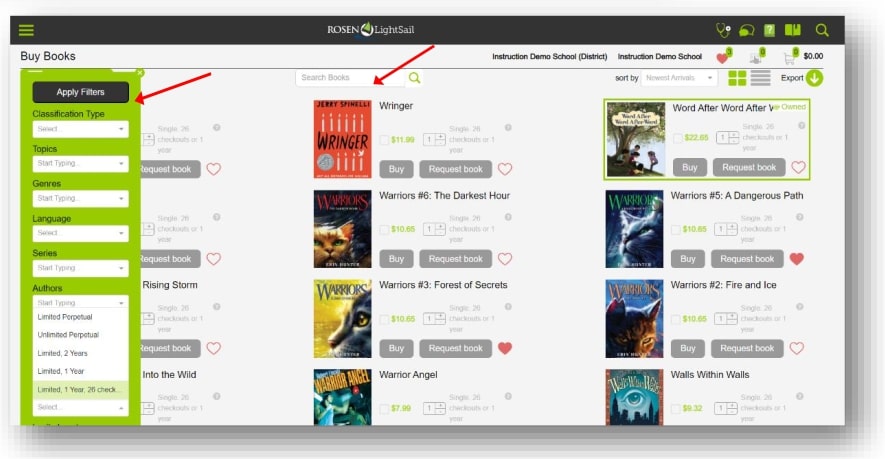Screen dimensions: 885x459
Task: Adjust quantity stepper for Warriors #5: A Dangerous Path
Action: 726,229
